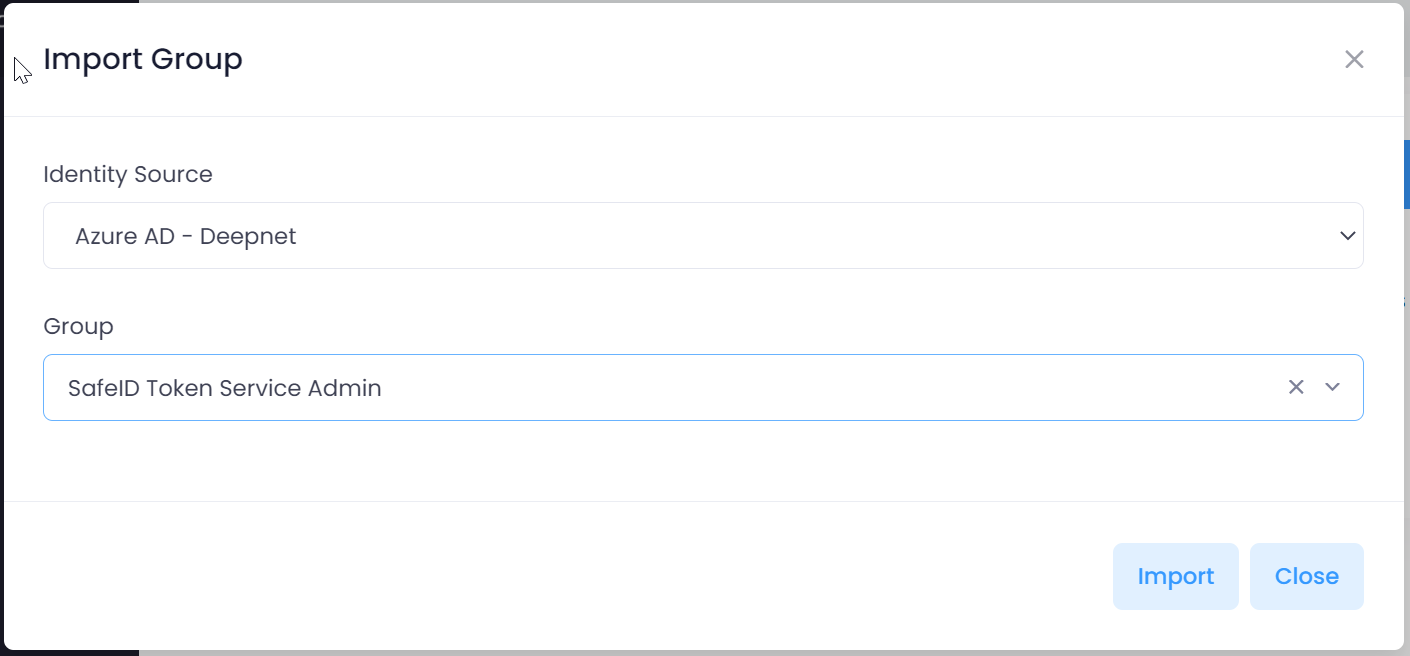This screenshot has height=656, width=1410.
Task: Click empty space beneath the Group field
Action: pyautogui.click(x=700, y=460)
